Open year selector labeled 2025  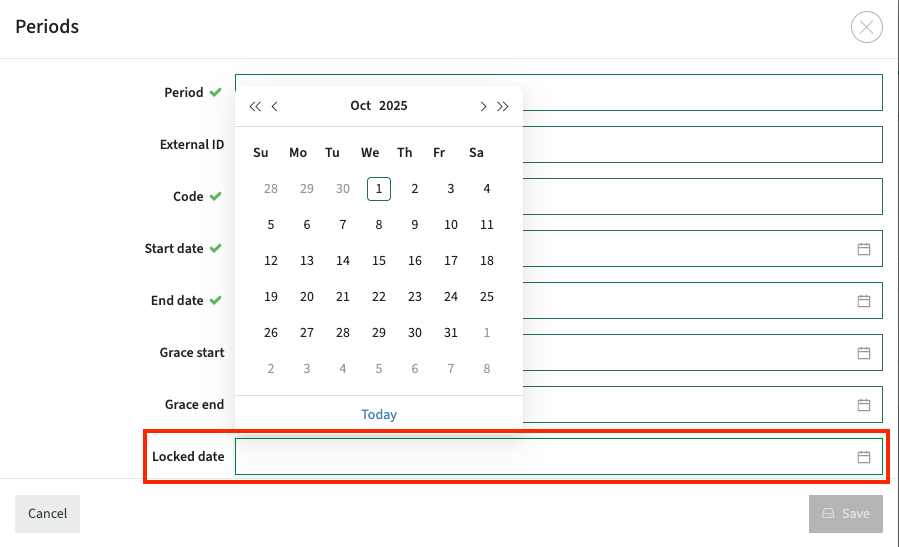tap(393, 106)
